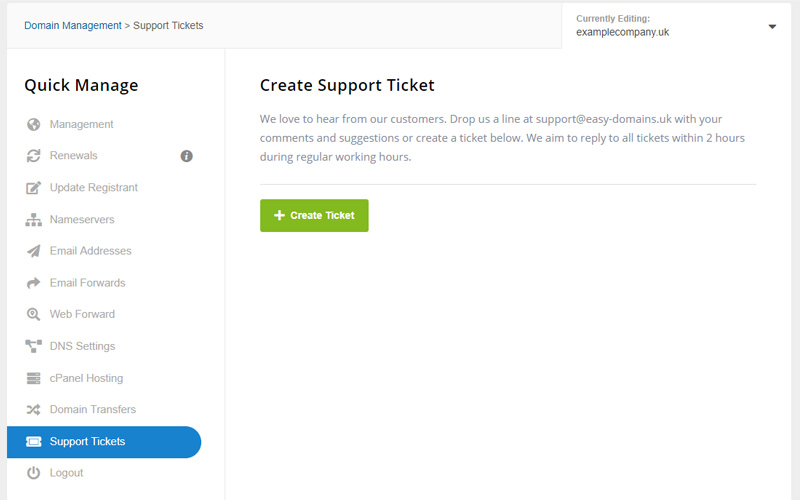Click the cPanel Hosting server icon
The height and width of the screenshot is (500, 800).
click(33, 378)
